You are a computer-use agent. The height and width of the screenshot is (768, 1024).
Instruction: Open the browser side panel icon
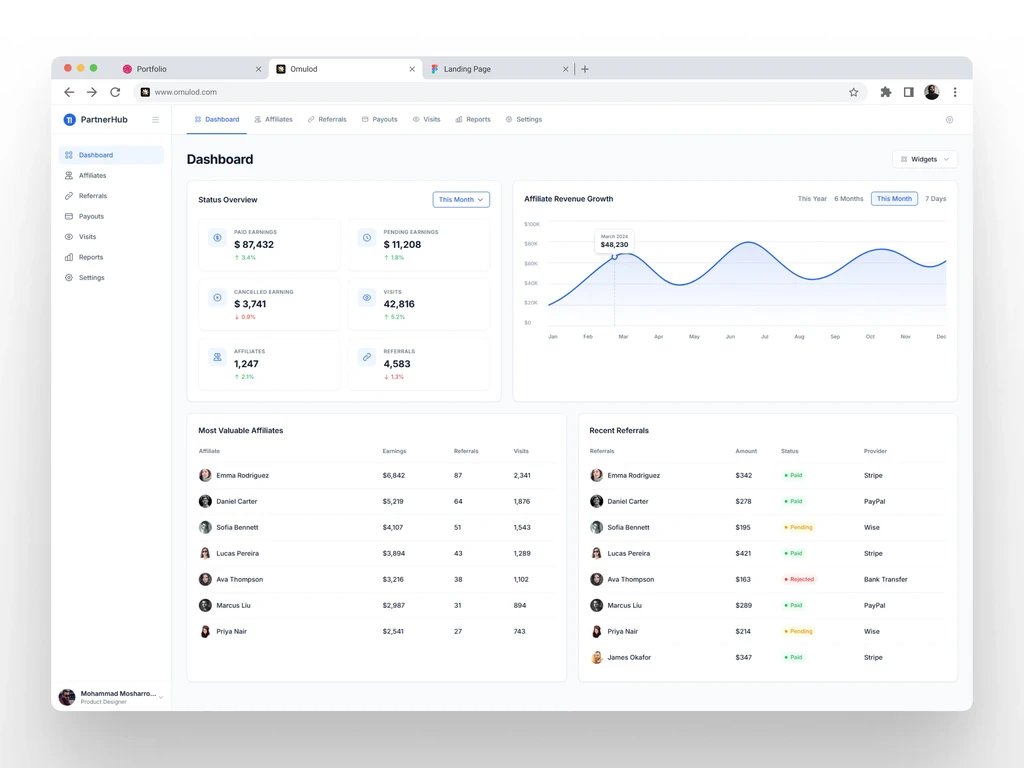(x=908, y=92)
